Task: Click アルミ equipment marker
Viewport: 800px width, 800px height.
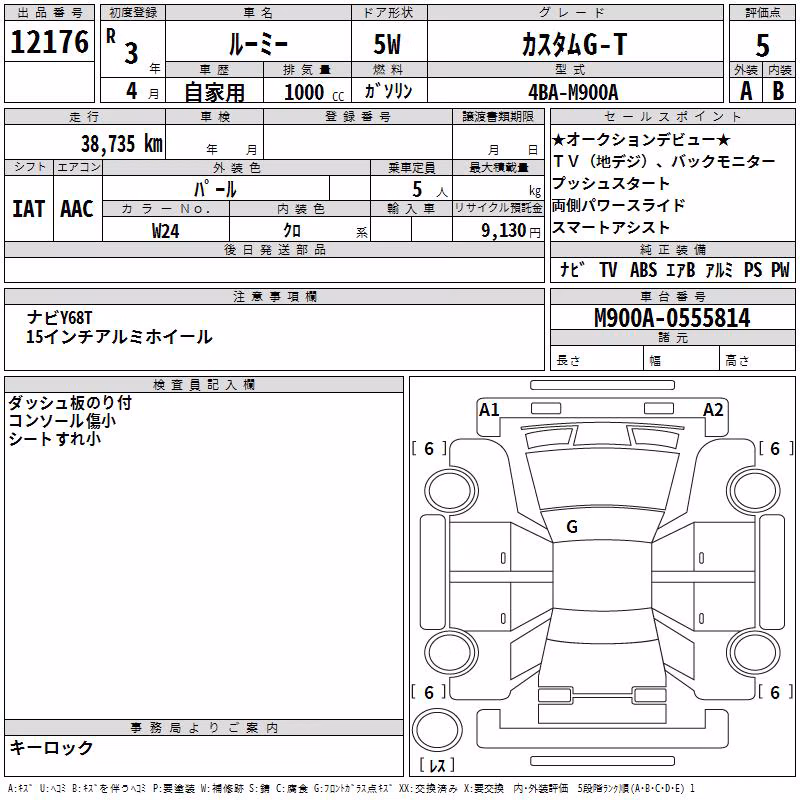Action: click(719, 269)
